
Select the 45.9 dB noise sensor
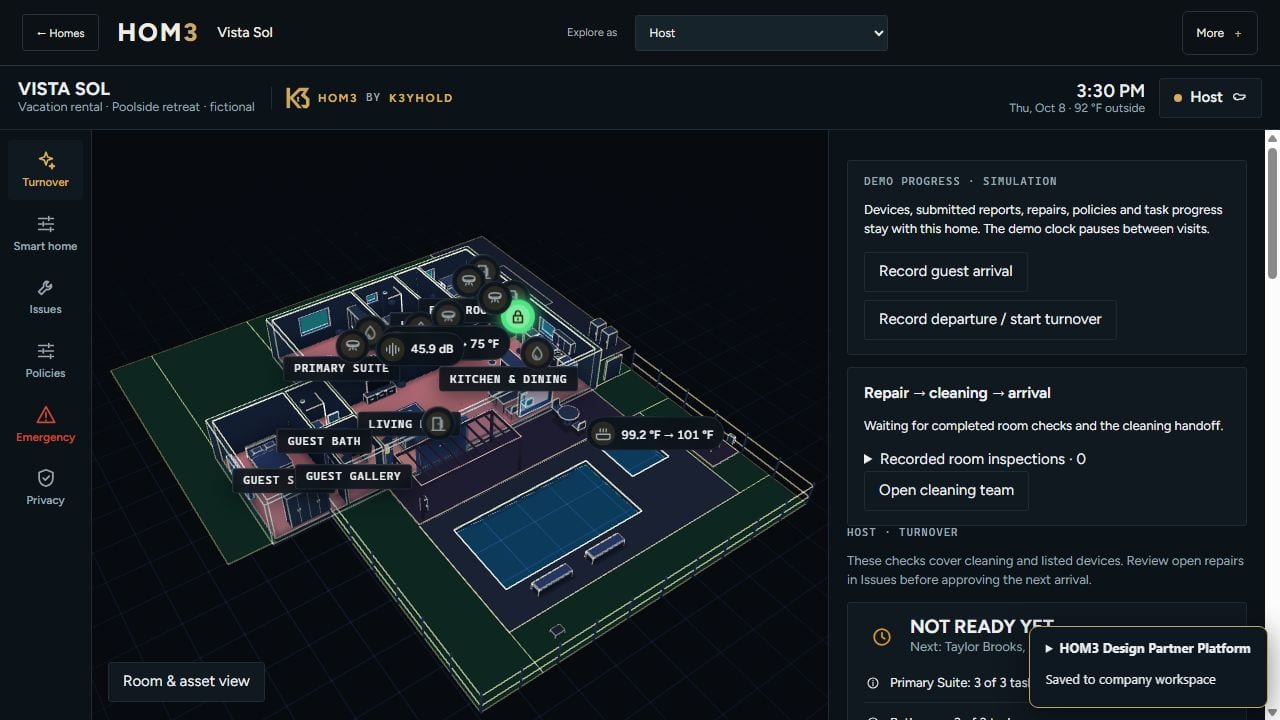[419, 349]
